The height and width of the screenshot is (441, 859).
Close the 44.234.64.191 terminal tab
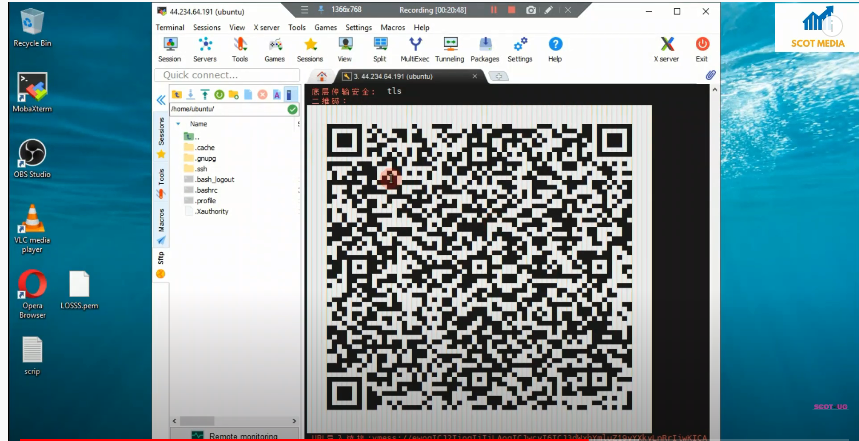pos(475,76)
